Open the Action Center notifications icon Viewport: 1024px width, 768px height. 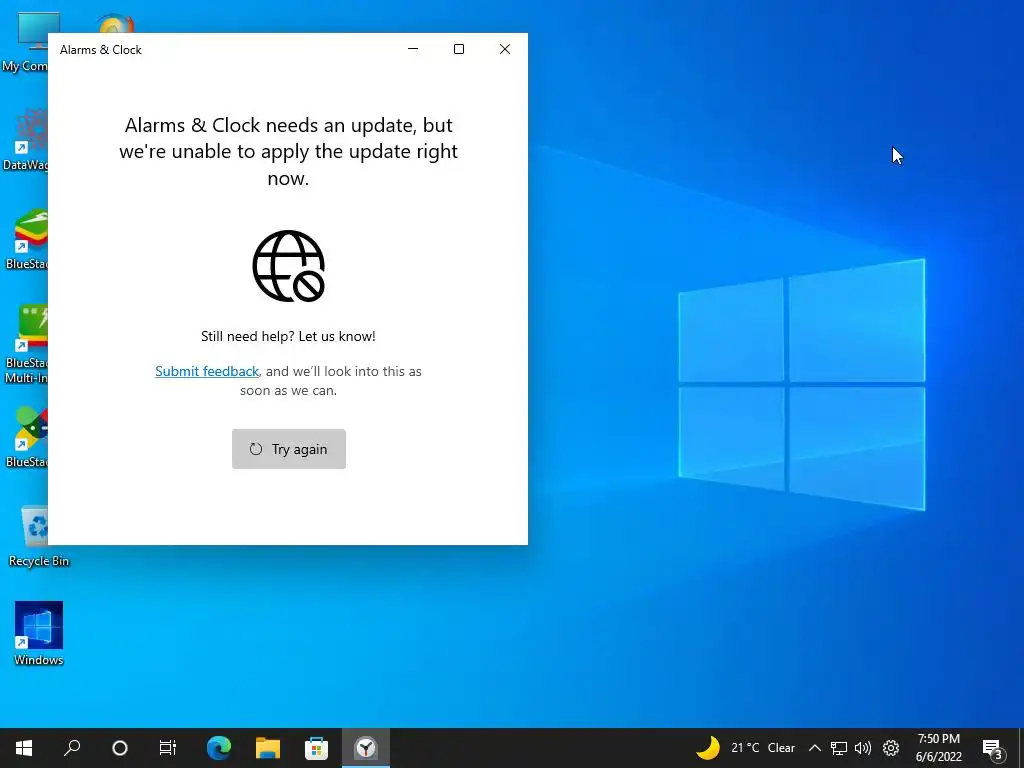(x=992, y=748)
